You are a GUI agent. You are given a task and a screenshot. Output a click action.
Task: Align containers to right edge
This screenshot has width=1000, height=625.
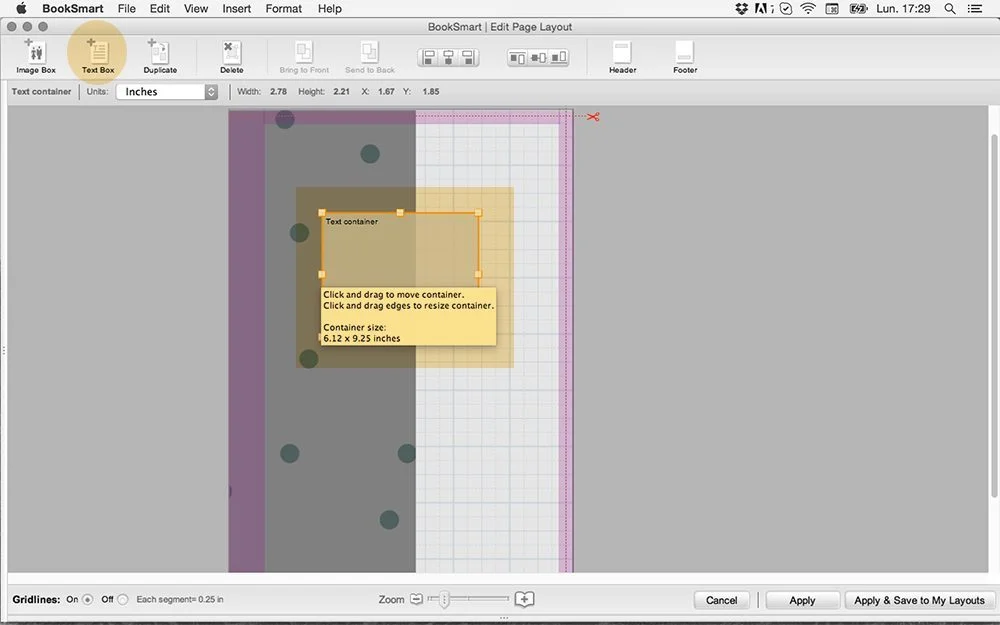click(x=468, y=57)
